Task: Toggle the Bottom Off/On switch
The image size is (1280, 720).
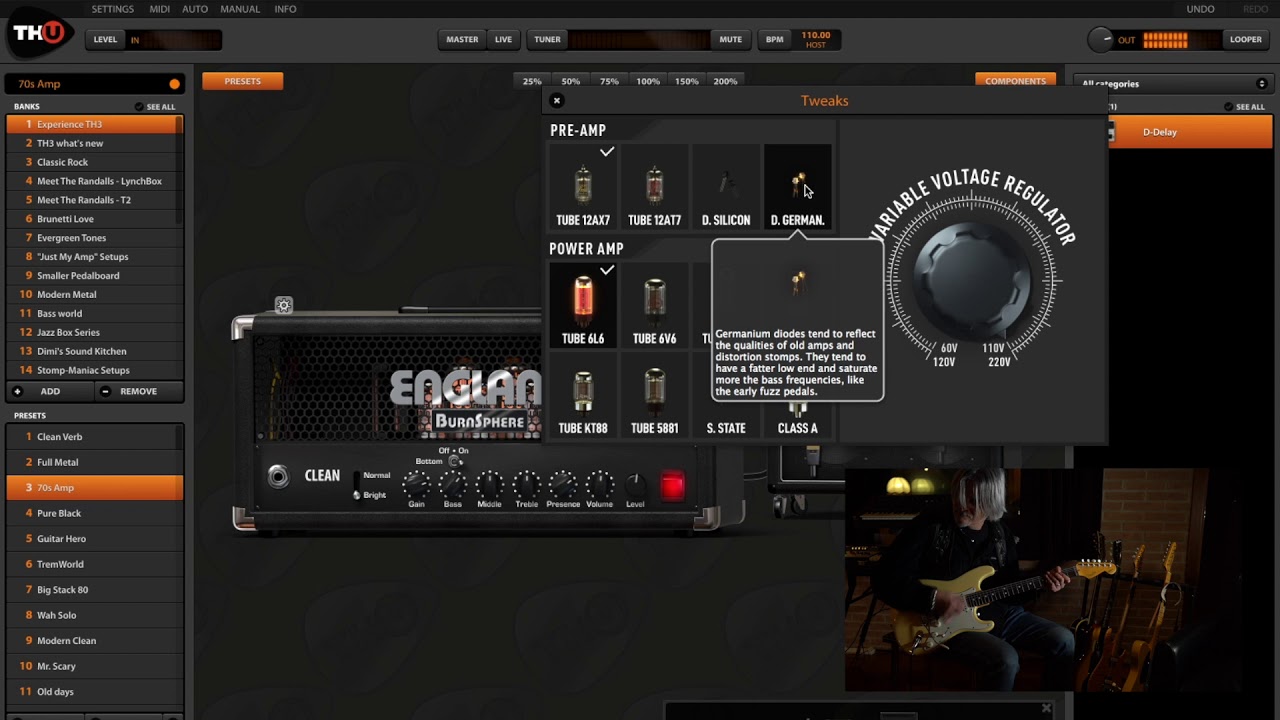Action: (x=455, y=461)
